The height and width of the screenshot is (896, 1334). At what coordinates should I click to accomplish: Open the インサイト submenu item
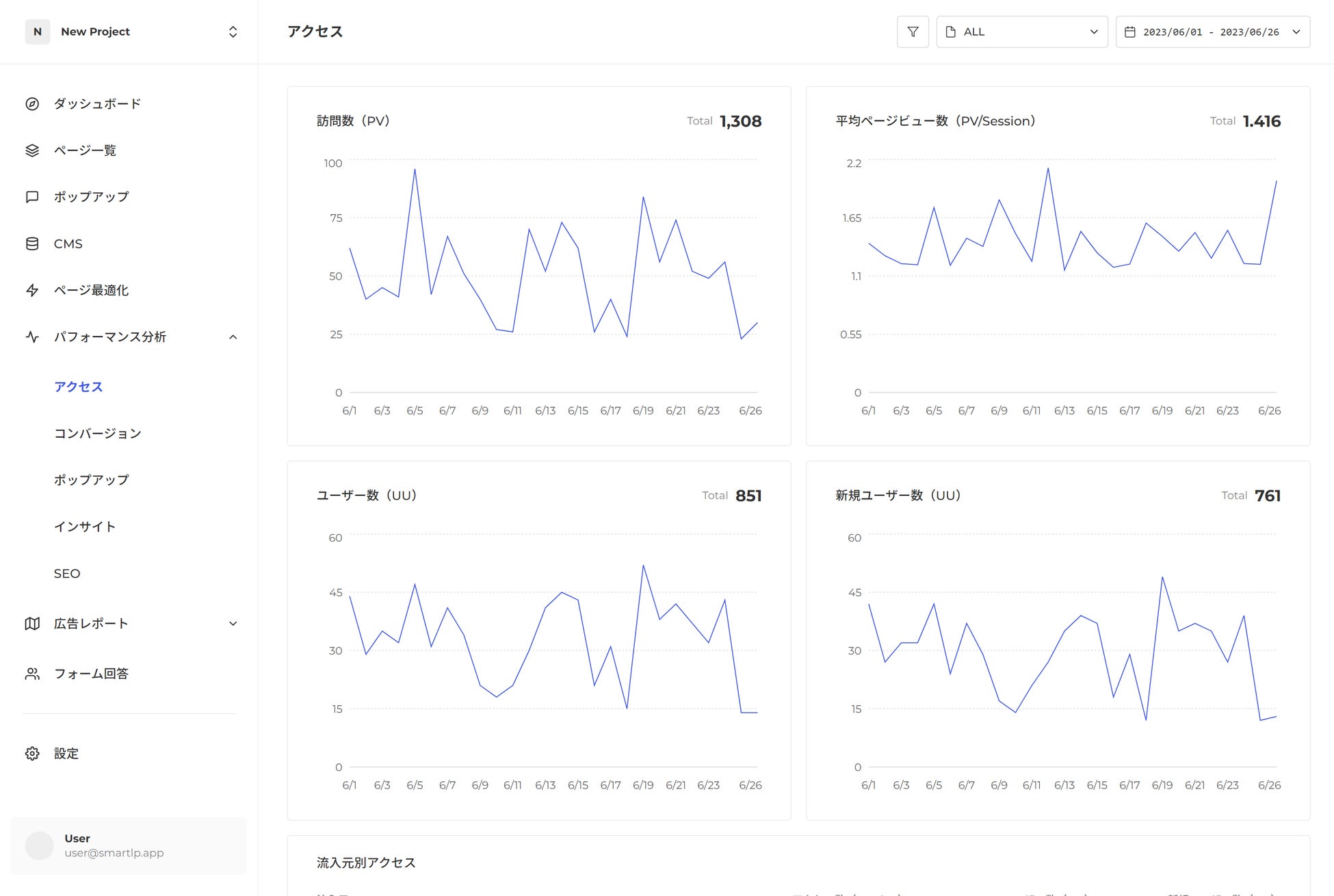85,527
